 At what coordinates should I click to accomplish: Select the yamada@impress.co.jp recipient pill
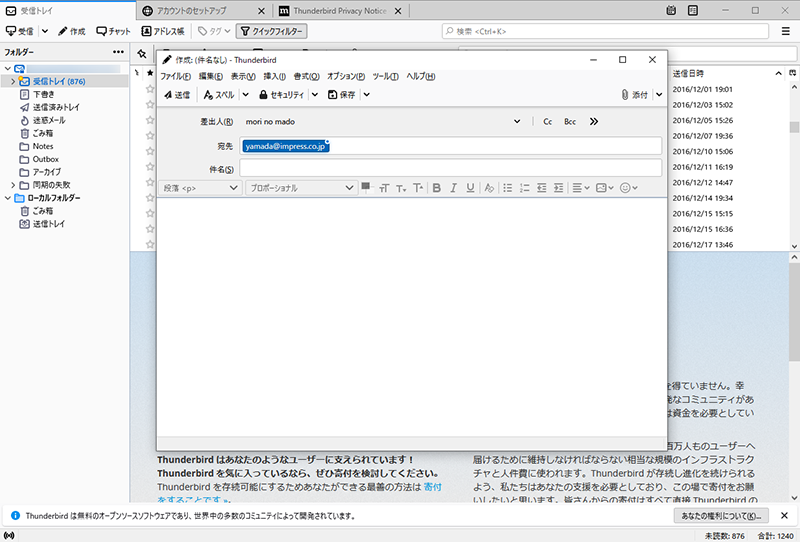click(285, 146)
